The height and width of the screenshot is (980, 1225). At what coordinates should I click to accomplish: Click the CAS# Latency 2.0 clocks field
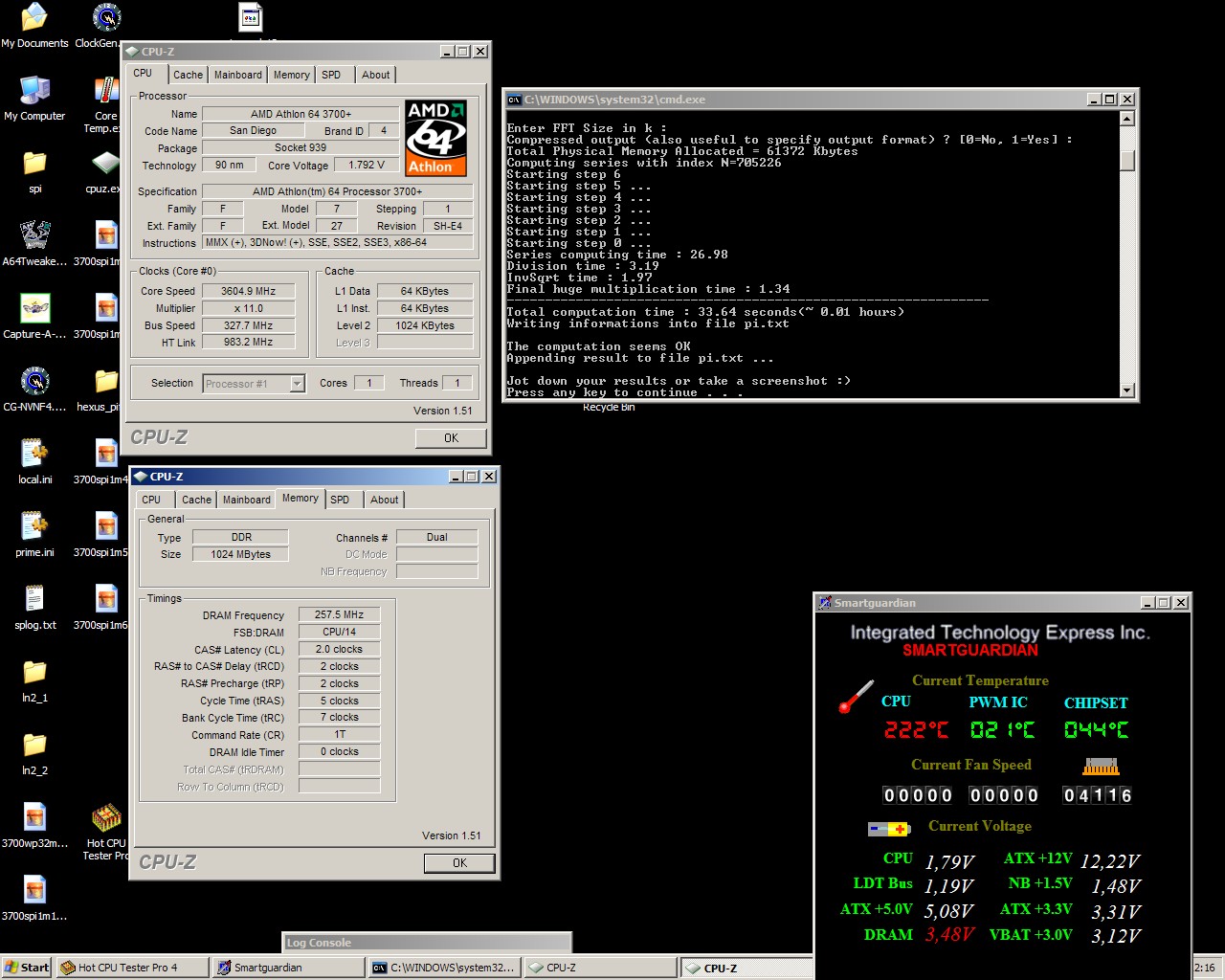[x=339, y=649]
